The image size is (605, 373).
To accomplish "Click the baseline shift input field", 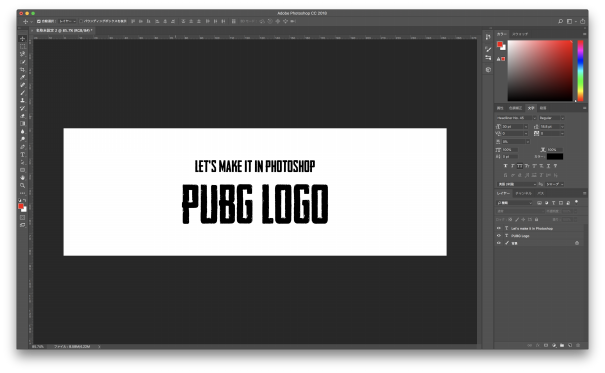I will tap(509, 157).
